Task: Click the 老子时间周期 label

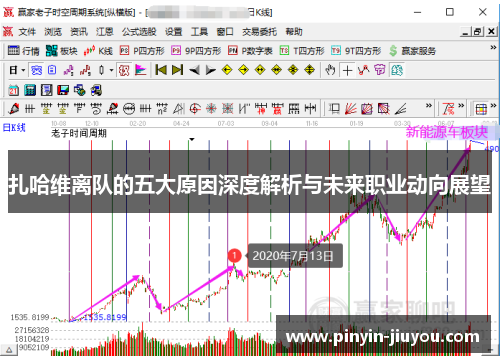Action: [79, 133]
